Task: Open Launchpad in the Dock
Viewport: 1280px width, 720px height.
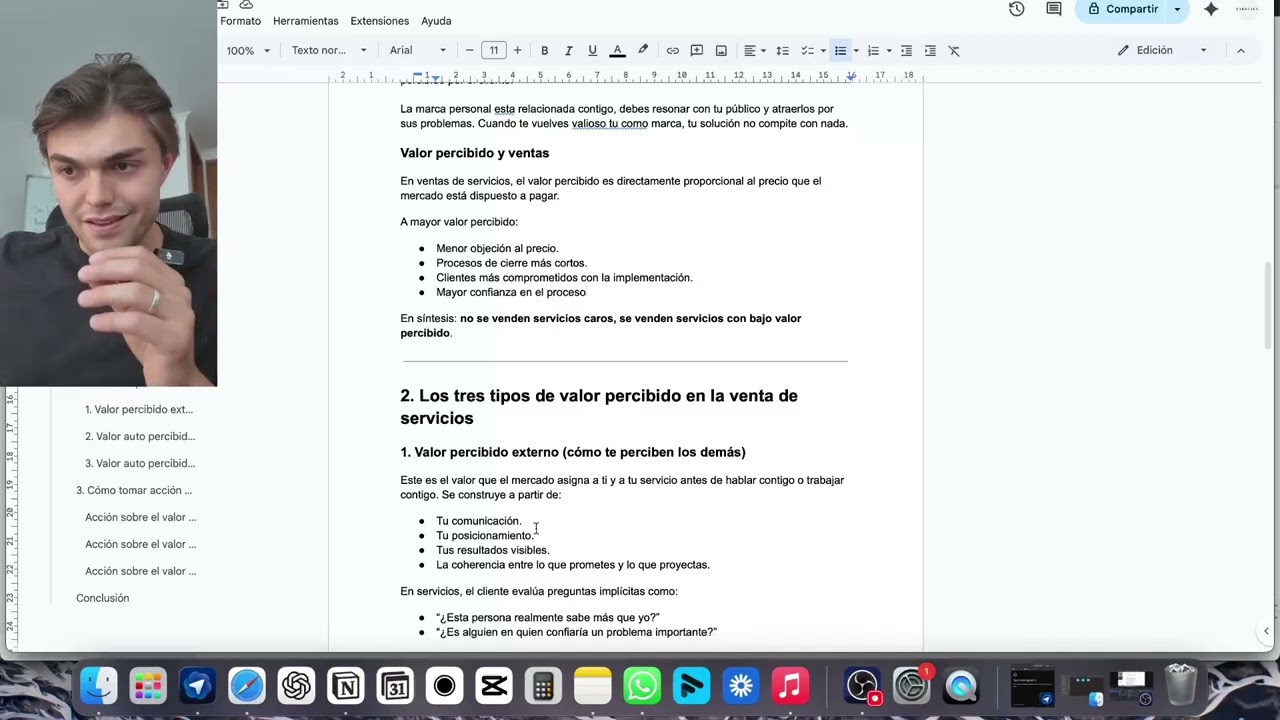Action: point(148,686)
